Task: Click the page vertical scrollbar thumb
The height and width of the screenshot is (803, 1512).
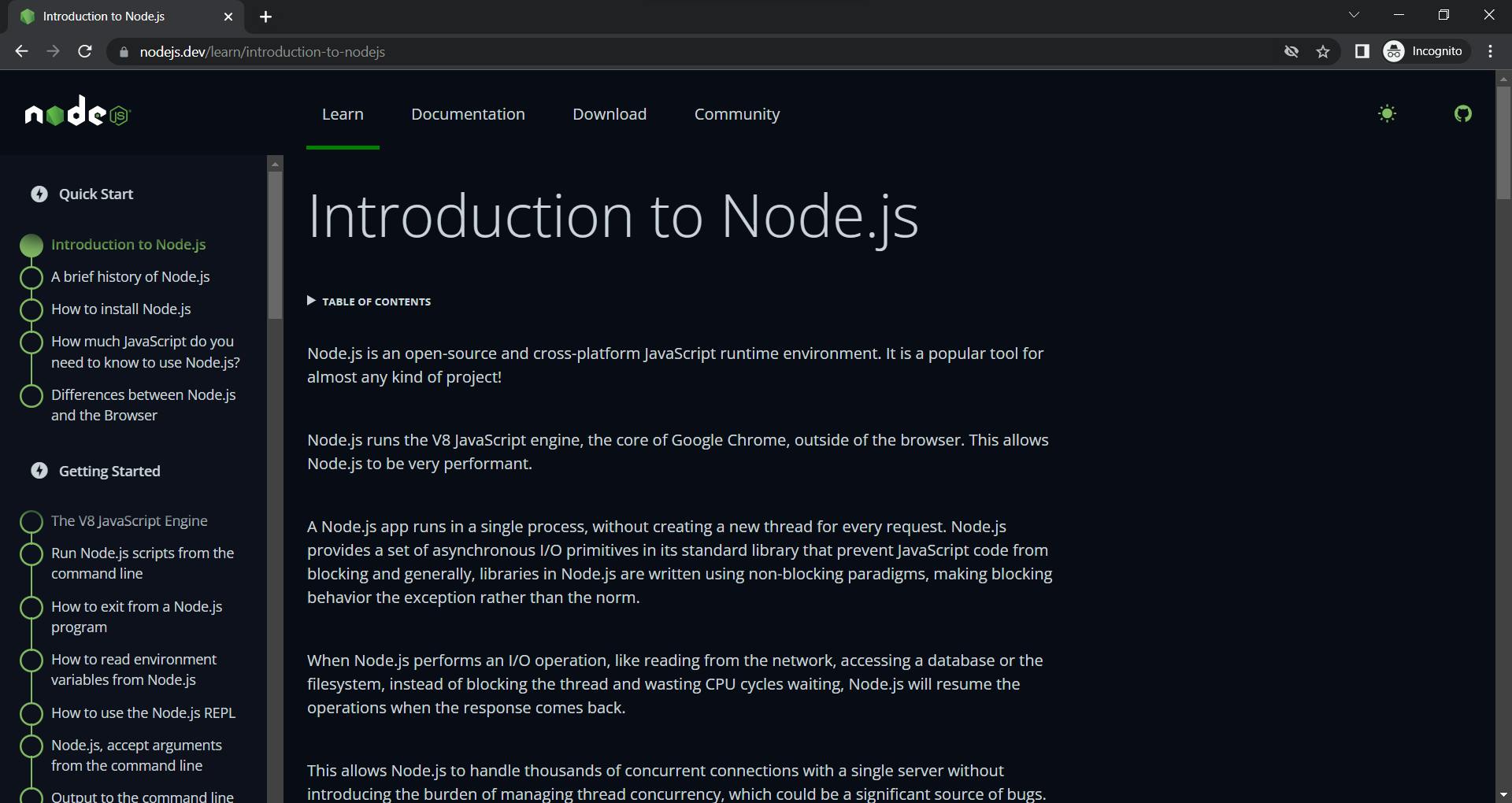Action: click(x=1503, y=142)
